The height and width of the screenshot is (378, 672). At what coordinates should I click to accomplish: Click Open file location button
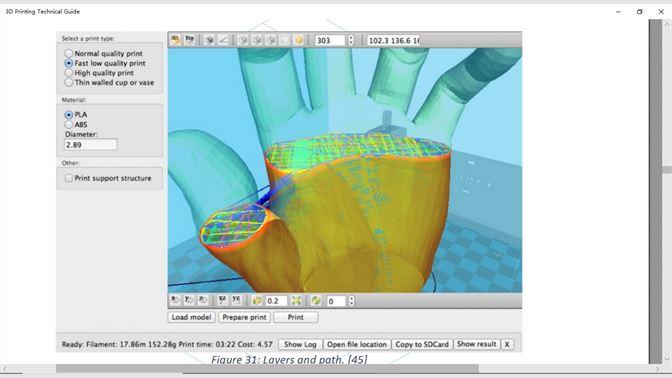[357, 344]
